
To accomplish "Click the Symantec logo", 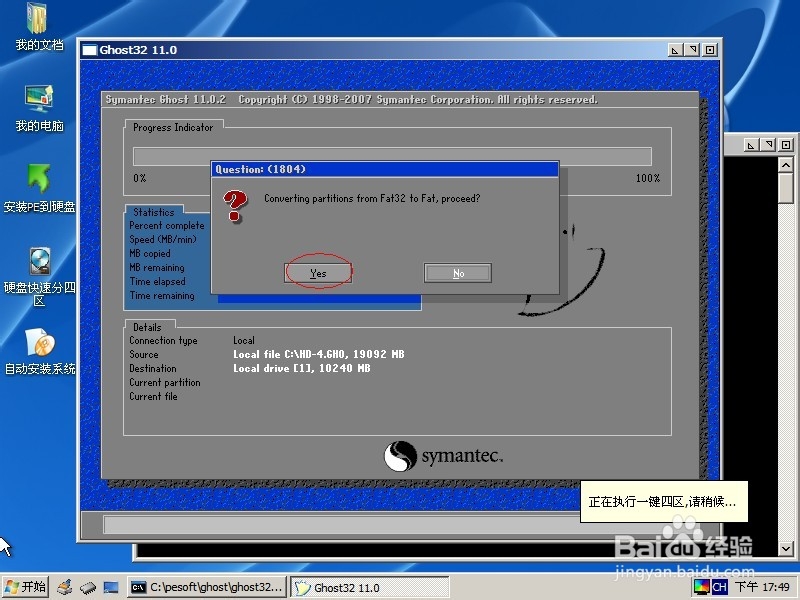I will pos(443,456).
